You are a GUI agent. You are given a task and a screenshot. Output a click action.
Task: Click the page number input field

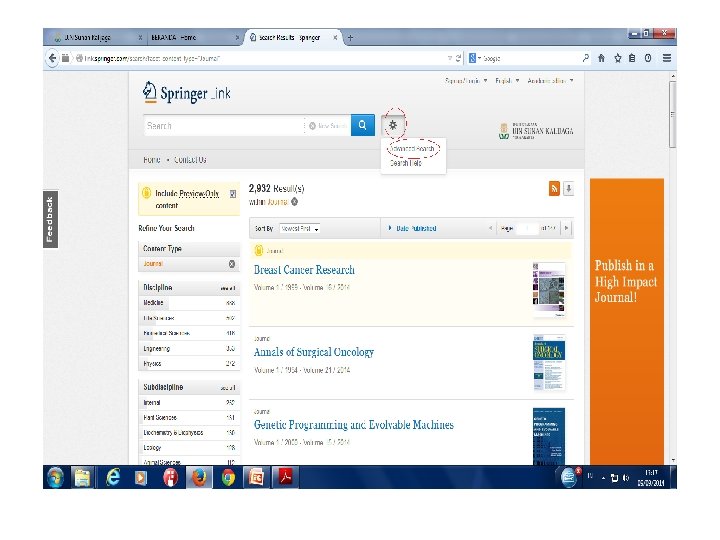[527, 228]
